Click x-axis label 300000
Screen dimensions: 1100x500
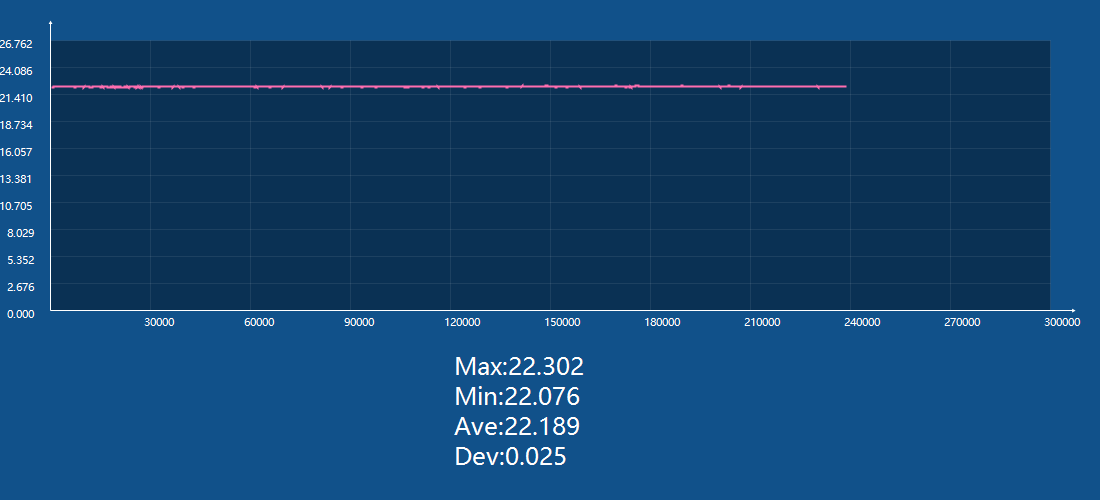1062,322
